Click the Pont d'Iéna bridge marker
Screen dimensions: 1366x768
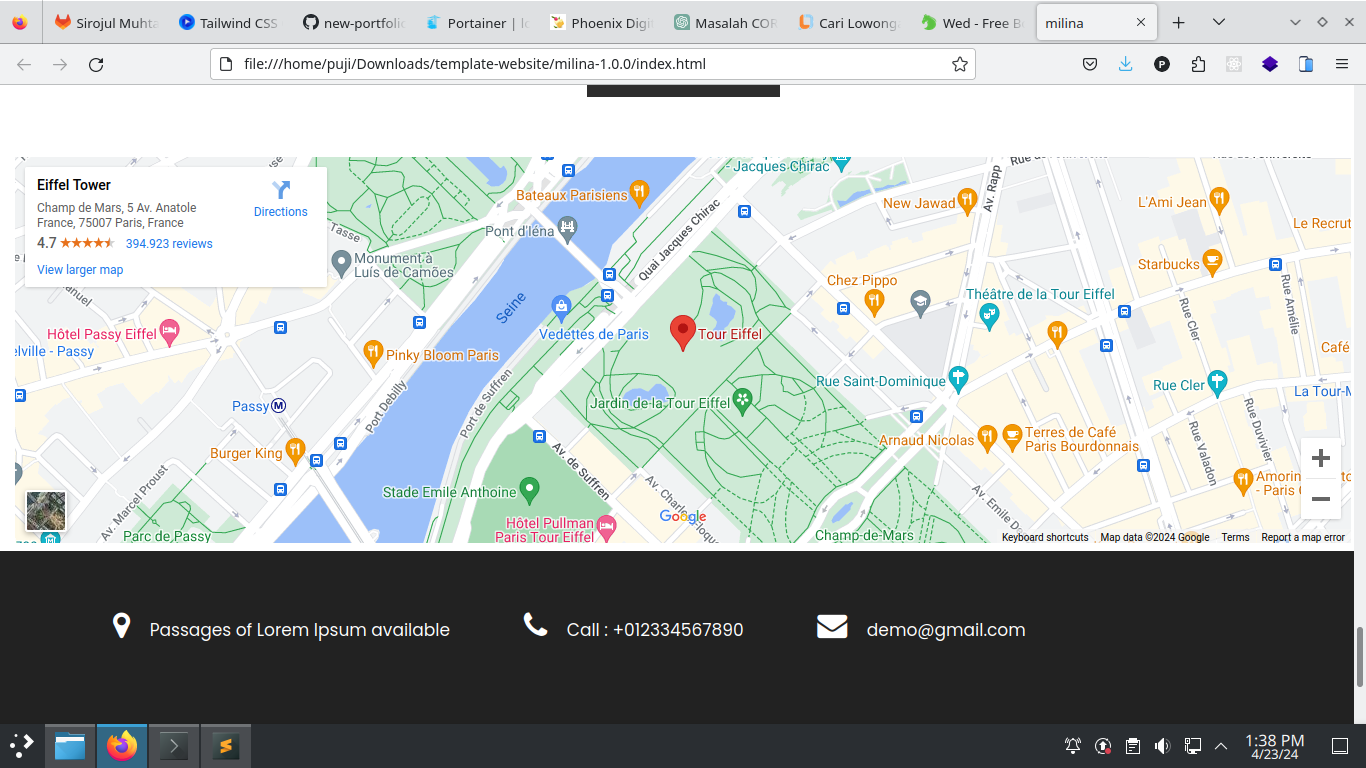coord(568,230)
